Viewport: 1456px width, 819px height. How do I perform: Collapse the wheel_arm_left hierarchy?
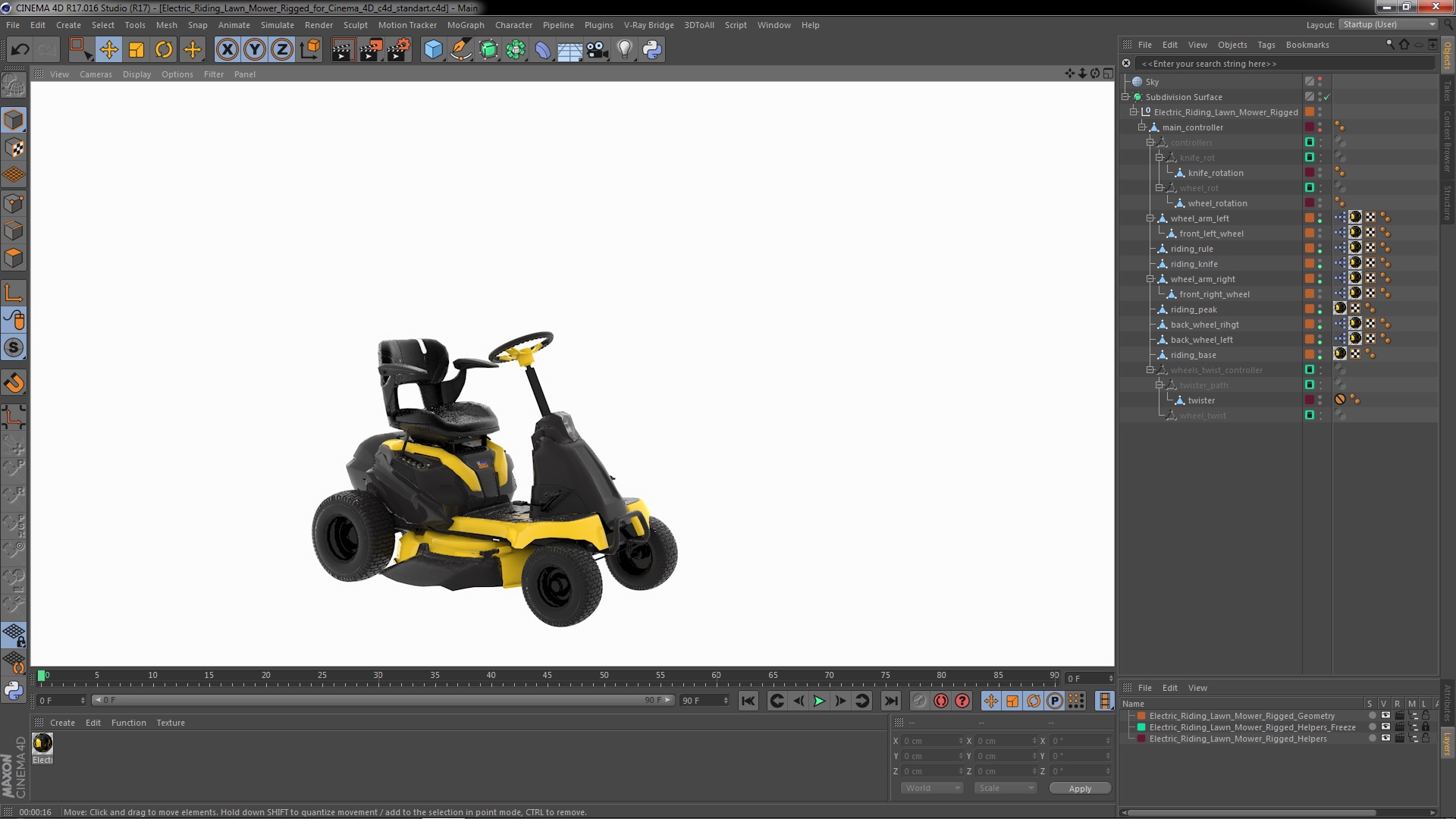(1150, 218)
